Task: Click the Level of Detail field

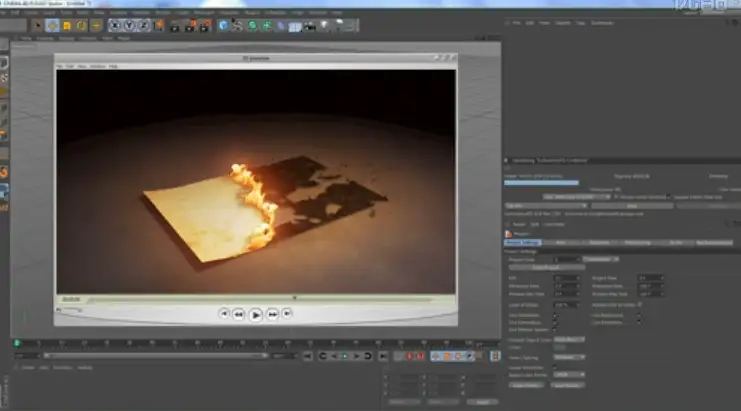Action: coord(566,305)
